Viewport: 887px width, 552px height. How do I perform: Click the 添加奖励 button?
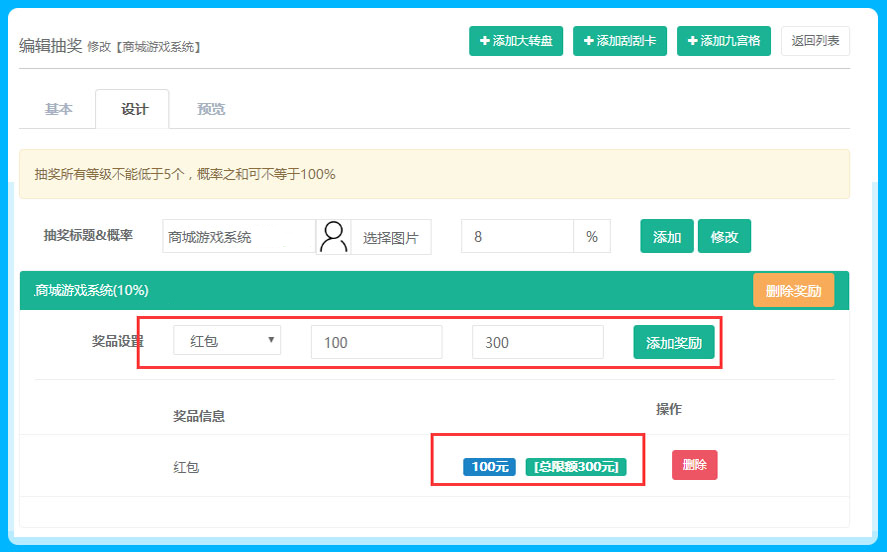[673, 343]
